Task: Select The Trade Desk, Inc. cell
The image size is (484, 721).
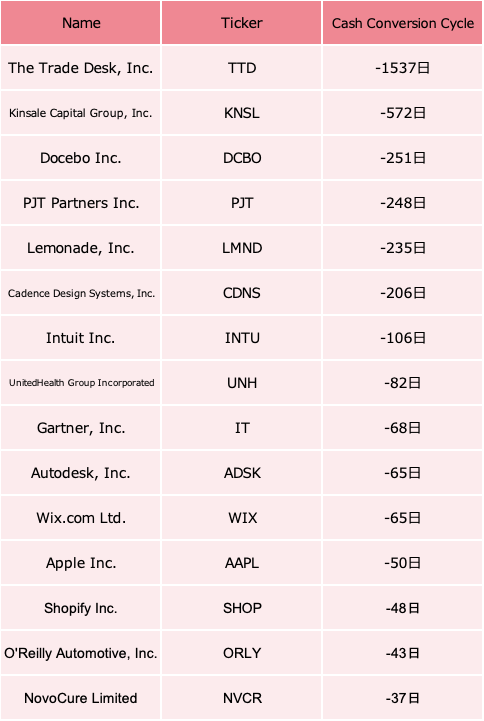Action: (x=80, y=68)
